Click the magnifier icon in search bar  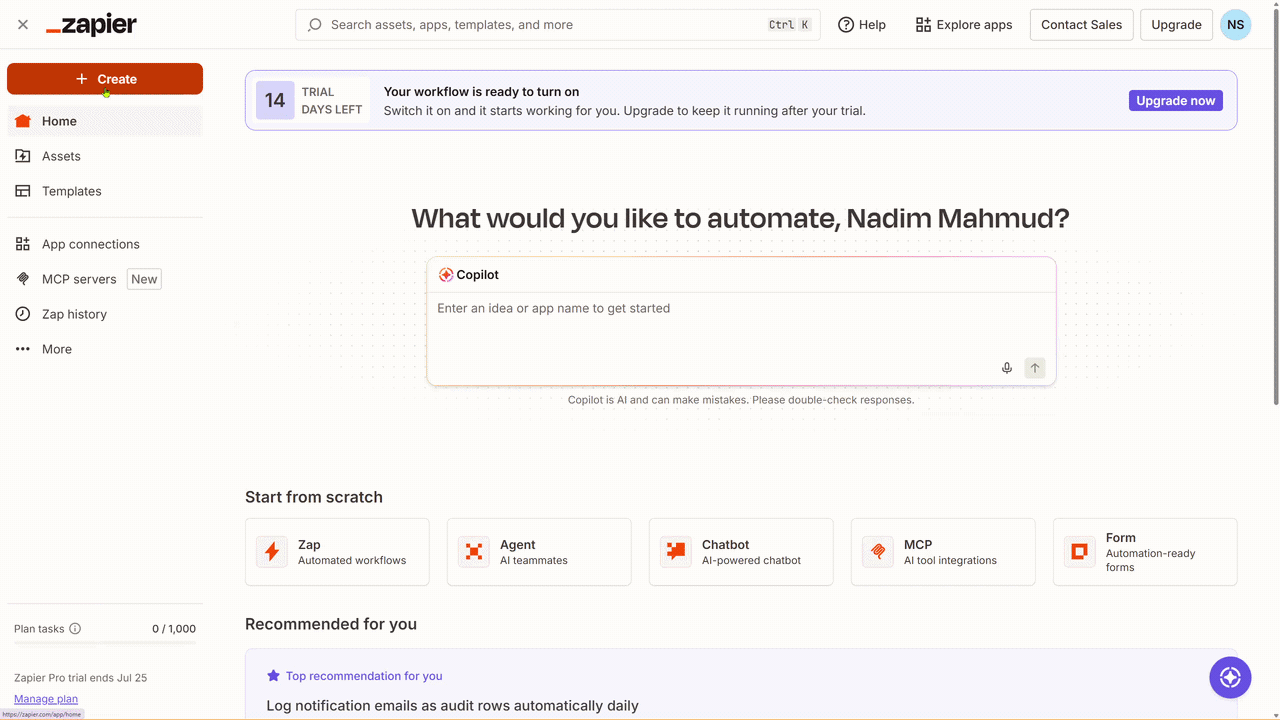pos(315,25)
